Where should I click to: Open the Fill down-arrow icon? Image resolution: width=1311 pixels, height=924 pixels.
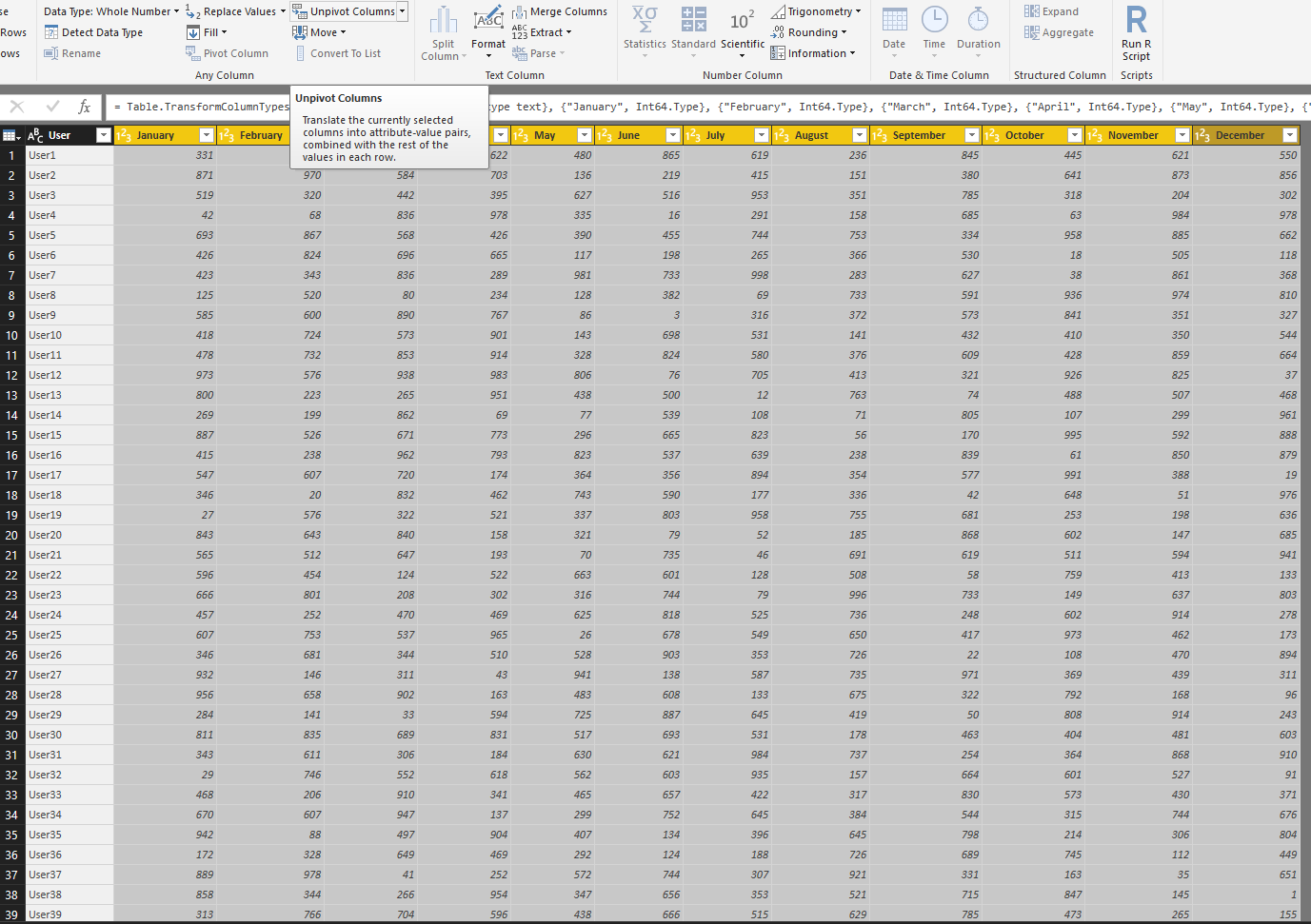click(x=193, y=32)
